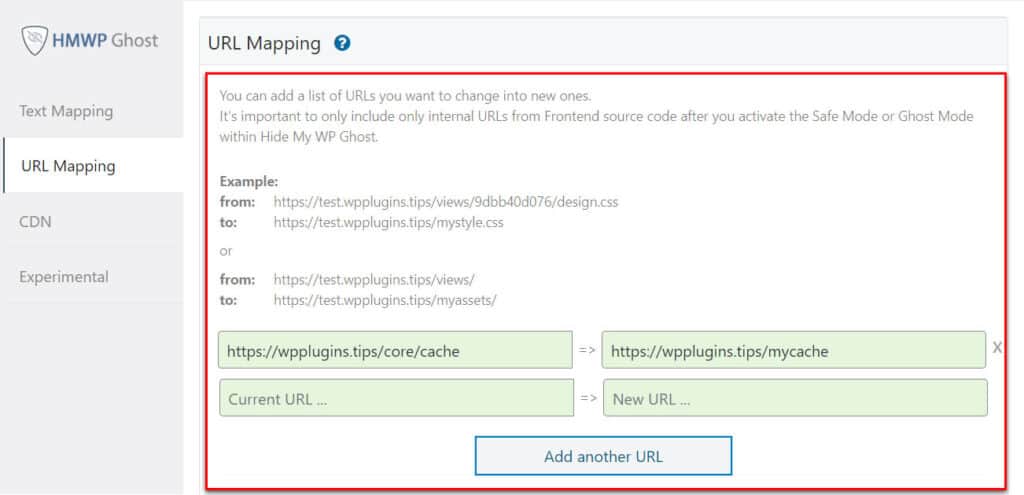Click the example test.wpplugins.tips/views/ URL text
1024x495 pixels.
(x=373, y=279)
